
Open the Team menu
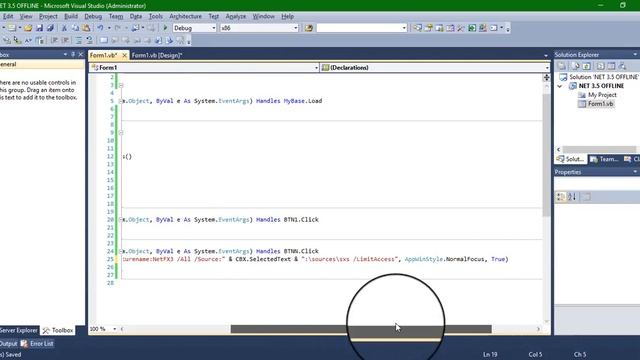coord(116,16)
